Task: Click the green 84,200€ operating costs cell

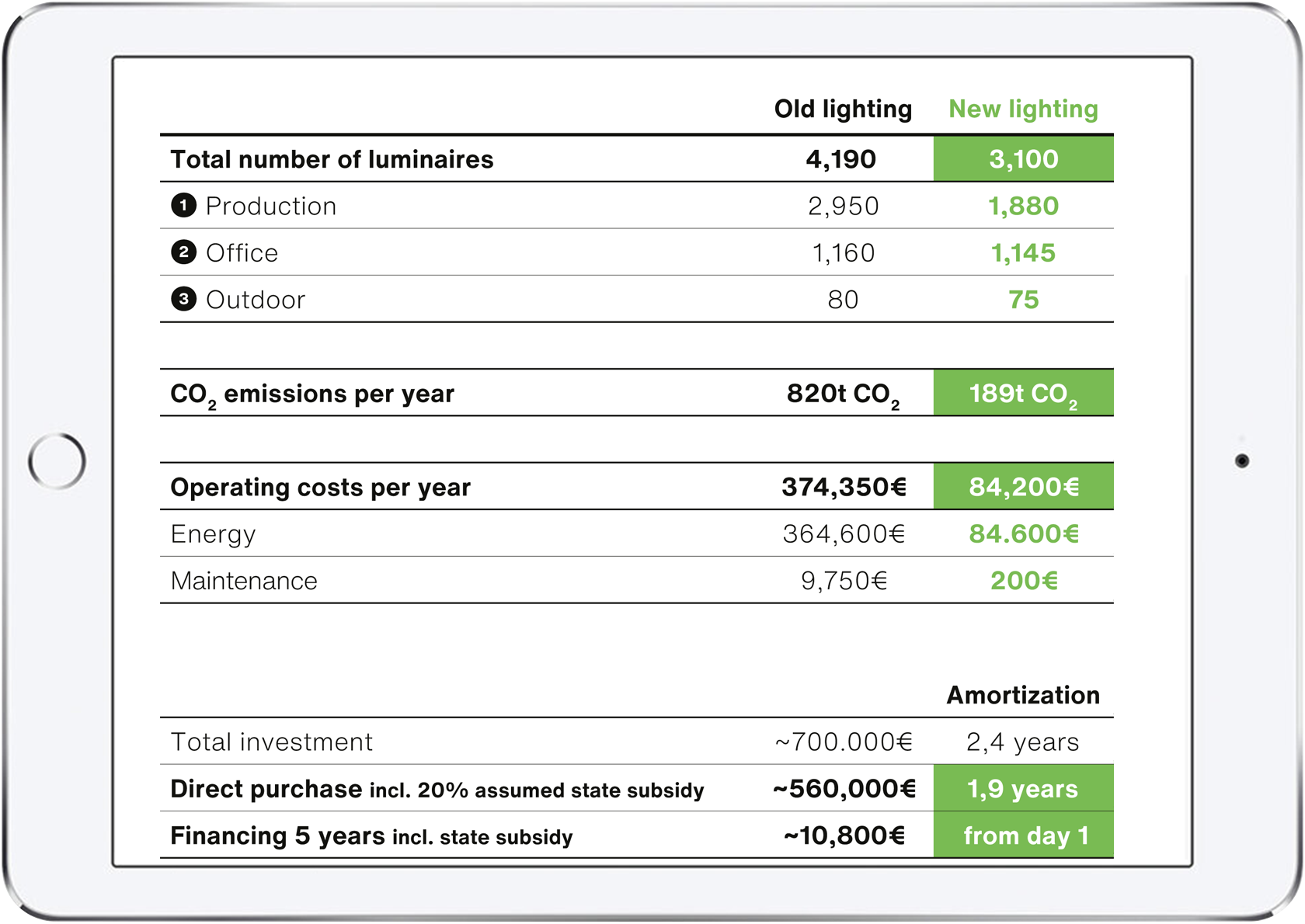Action: click(1023, 487)
